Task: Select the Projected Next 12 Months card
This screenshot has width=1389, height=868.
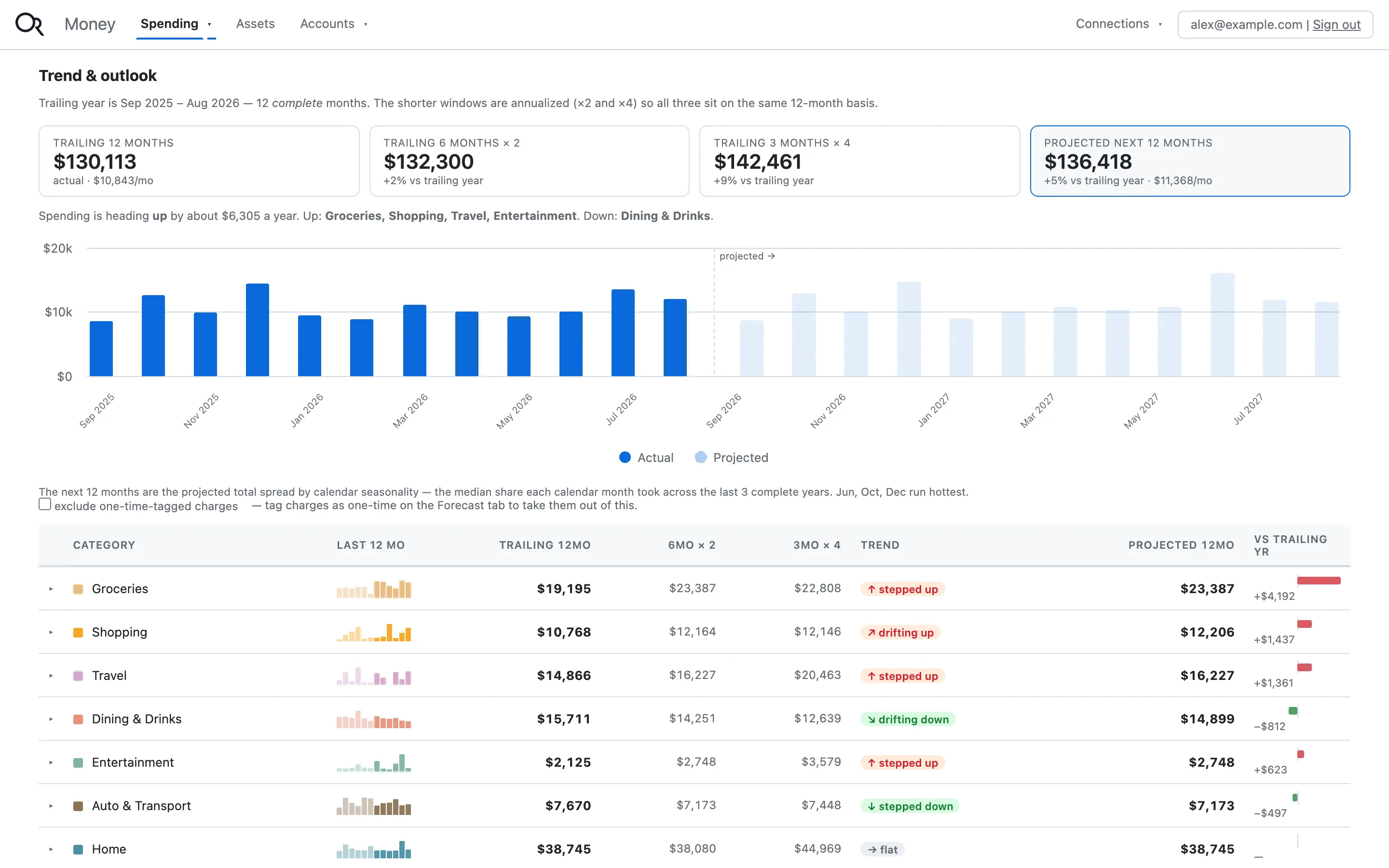Action: (1190, 162)
